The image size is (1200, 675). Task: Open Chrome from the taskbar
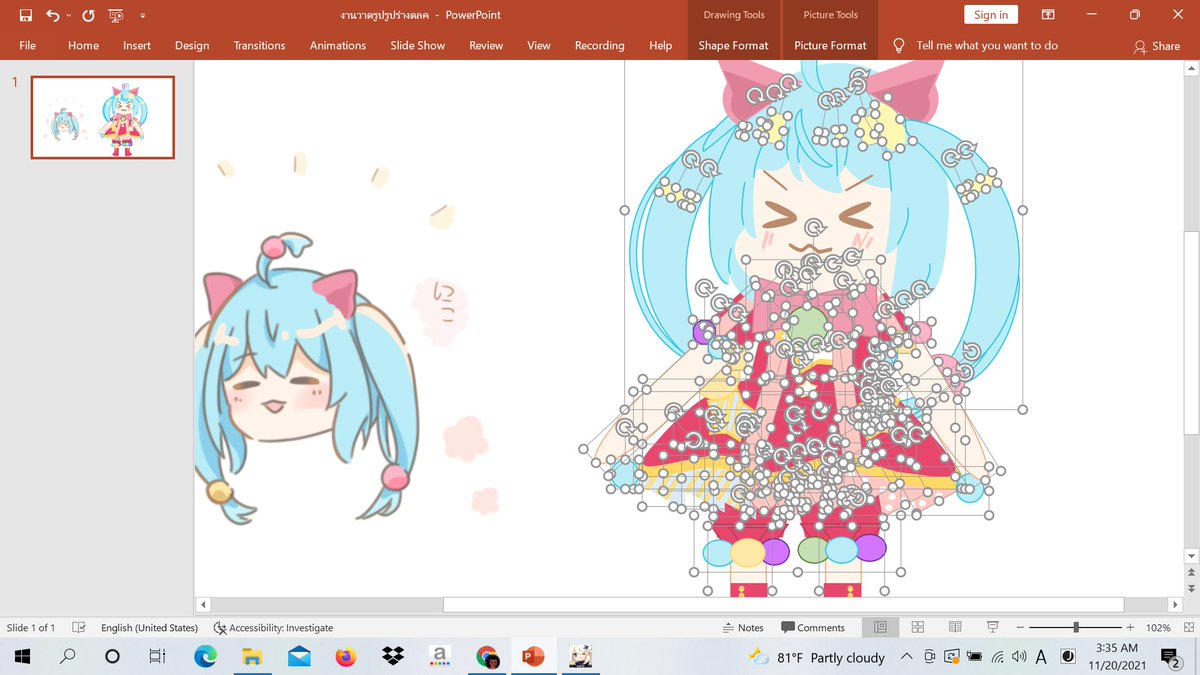coord(487,657)
